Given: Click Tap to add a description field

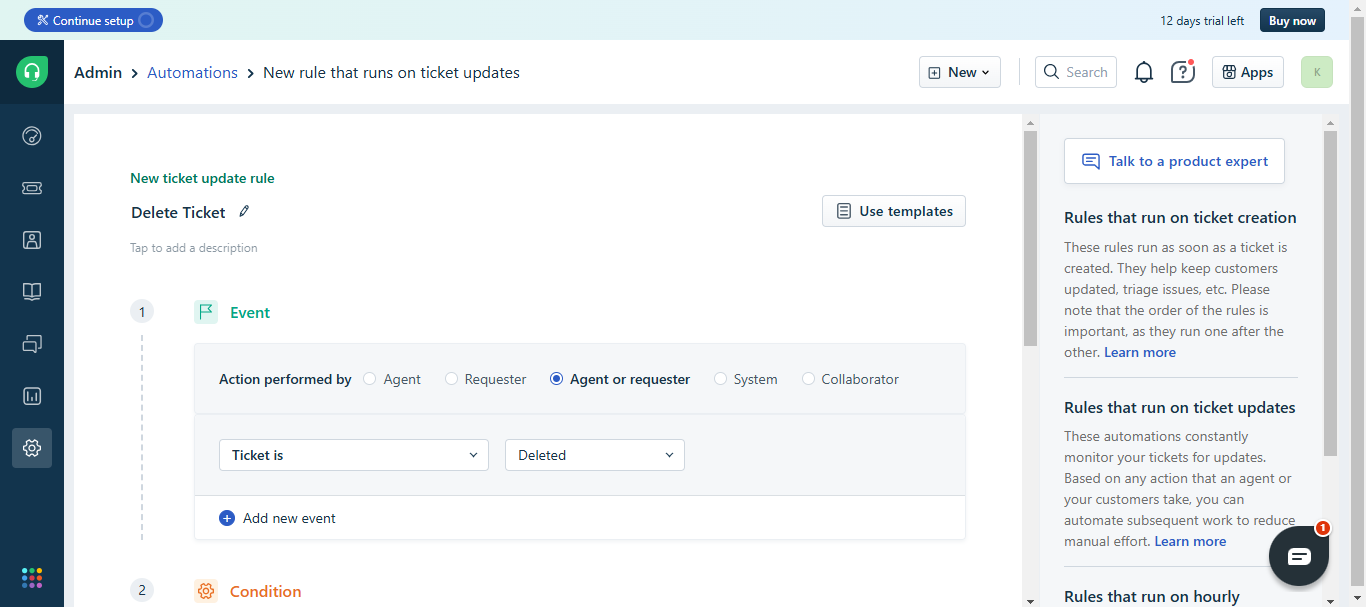Looking at the screenshot, I should pyautogui.click(x=194, y=248).
